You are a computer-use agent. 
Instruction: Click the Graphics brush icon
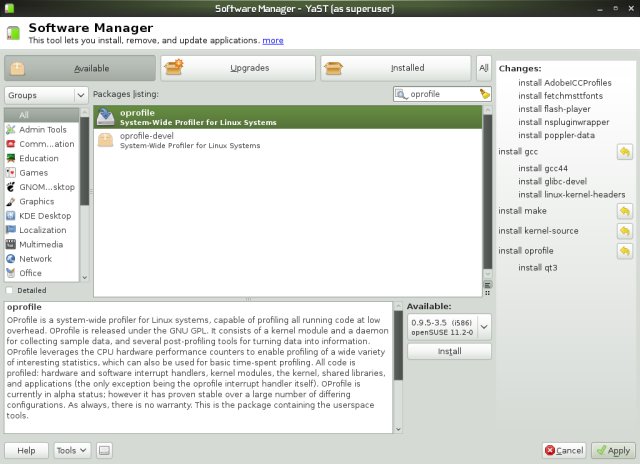pos(11,201)
